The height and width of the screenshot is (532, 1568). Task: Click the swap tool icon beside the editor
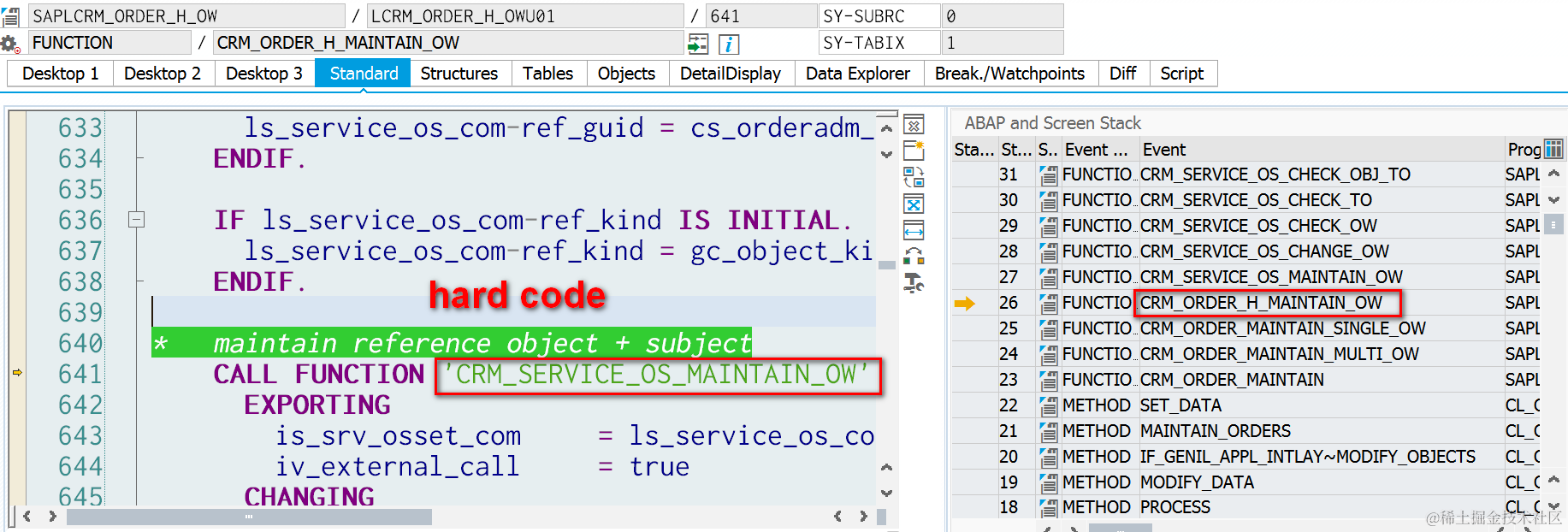[914, 178]
